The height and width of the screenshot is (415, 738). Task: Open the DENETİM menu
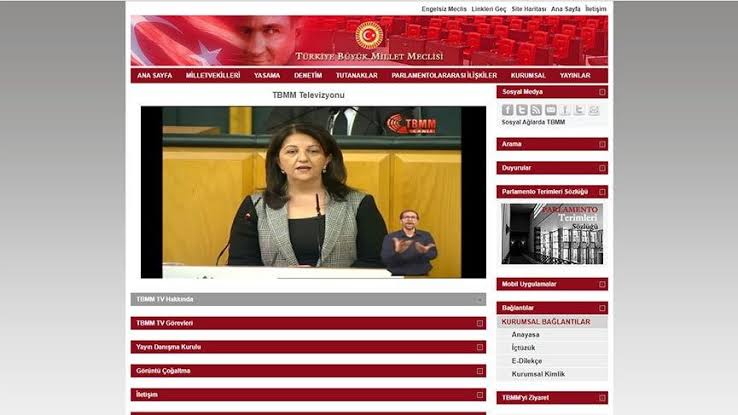(x=308, y=75)
